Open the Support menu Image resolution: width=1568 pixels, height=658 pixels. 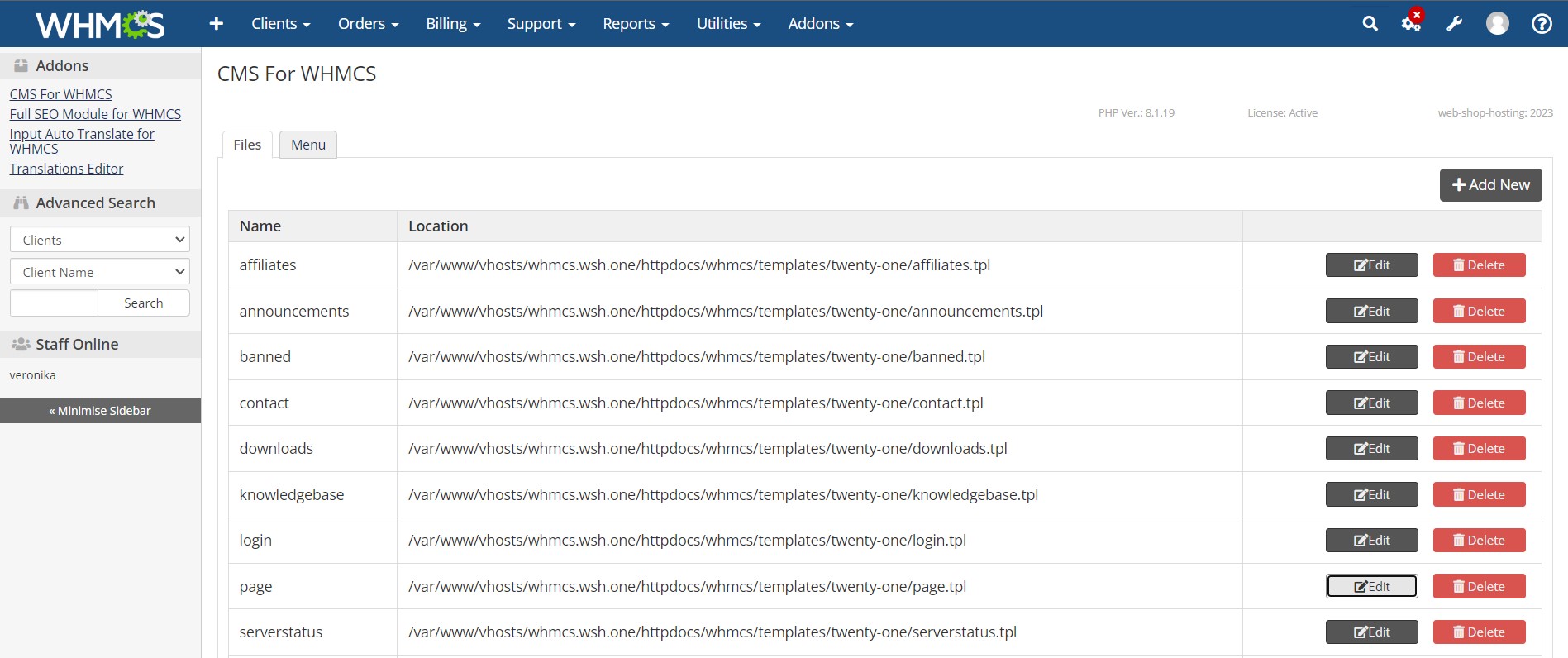[541, 24]
